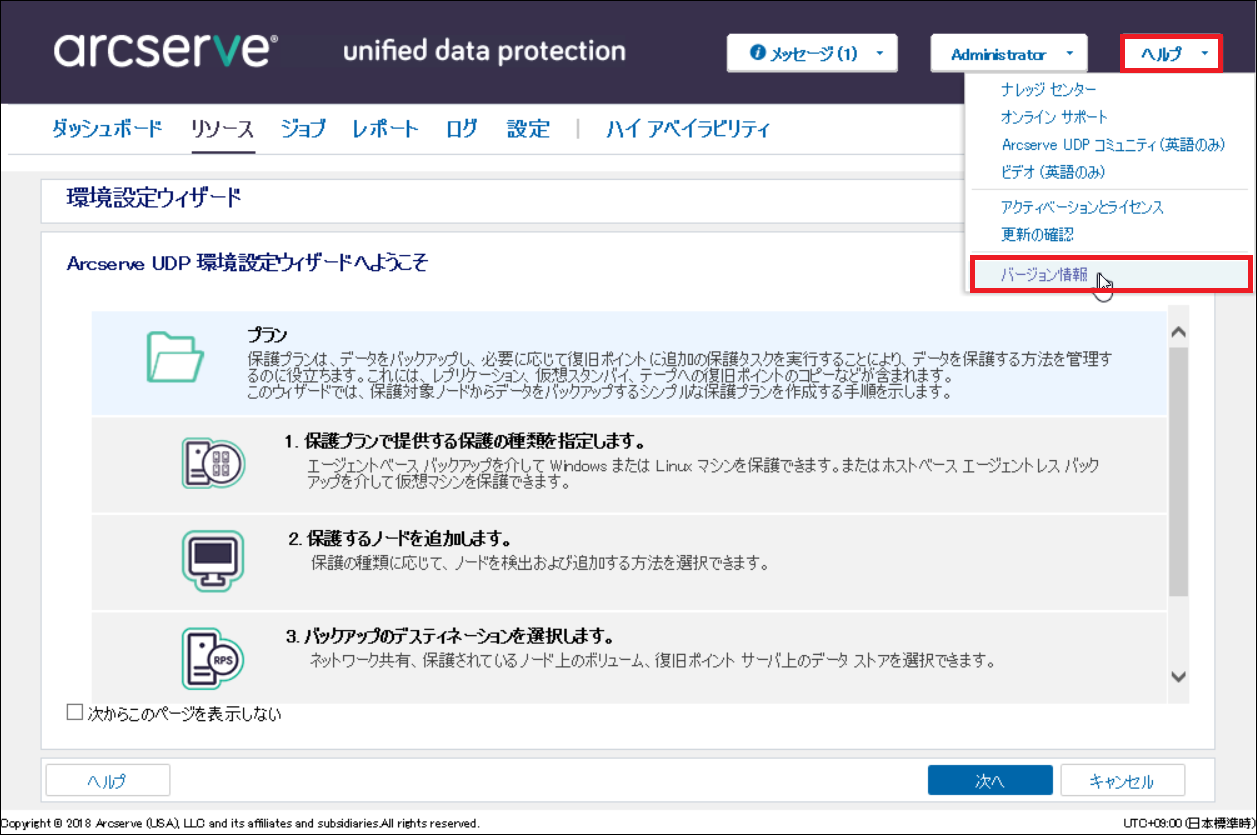1257x835 pixels.
Task: Click the arcserve logo
Action: (166, 50)
